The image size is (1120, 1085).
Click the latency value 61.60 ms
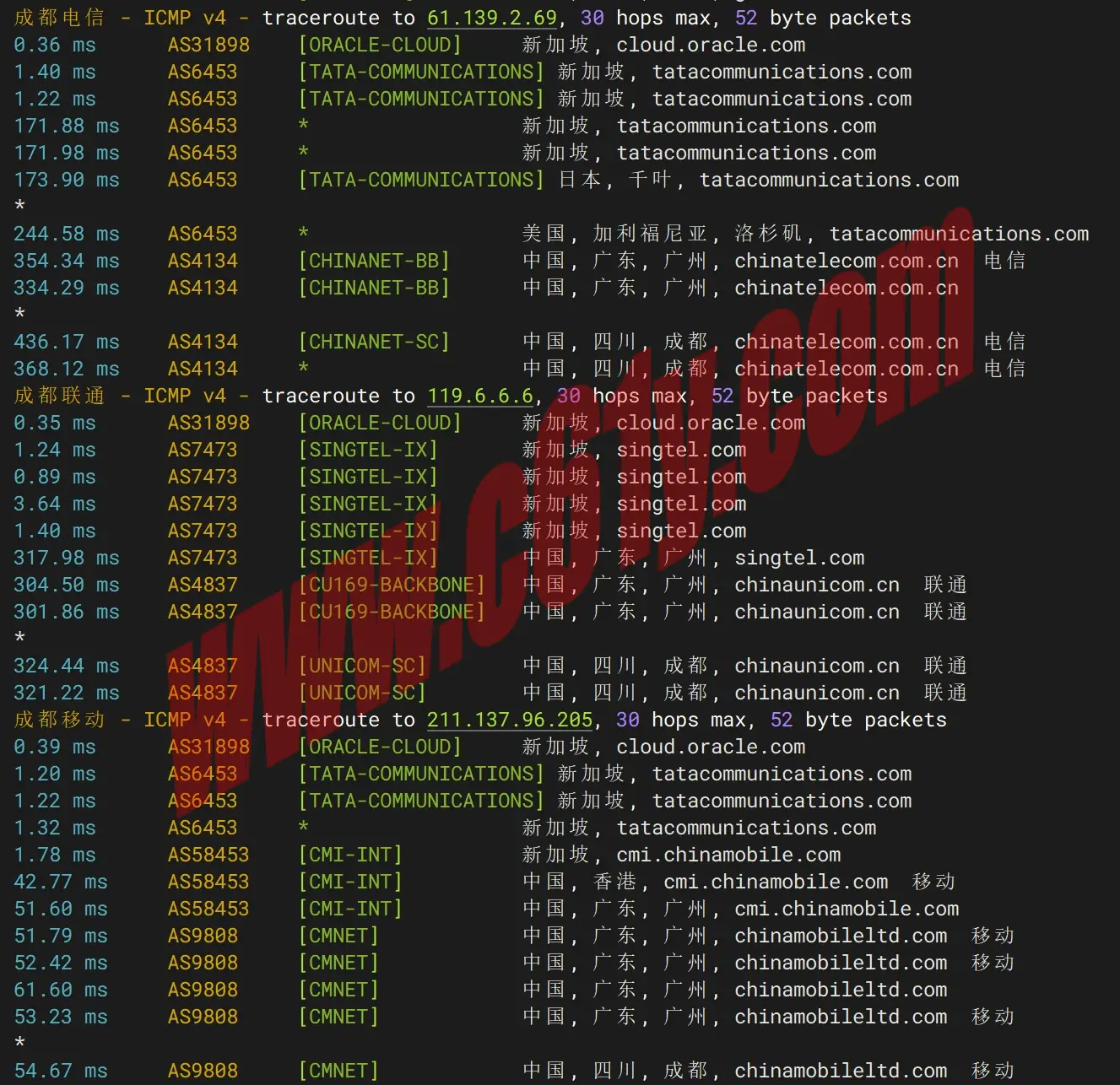(61, 990)
